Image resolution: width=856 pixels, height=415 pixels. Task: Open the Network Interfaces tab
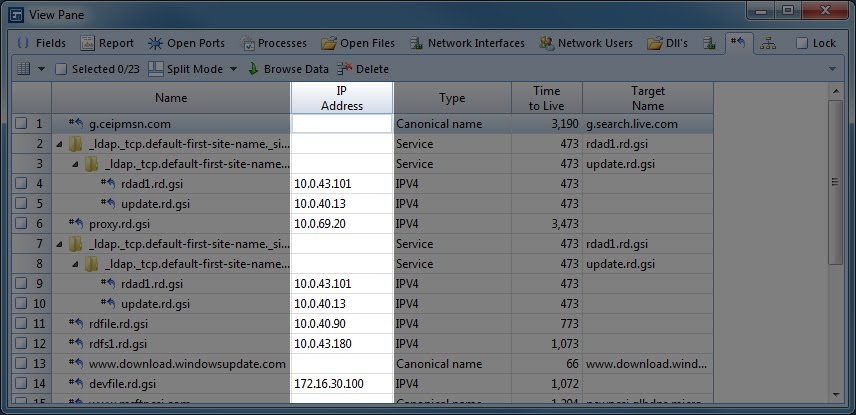[467, 43]
